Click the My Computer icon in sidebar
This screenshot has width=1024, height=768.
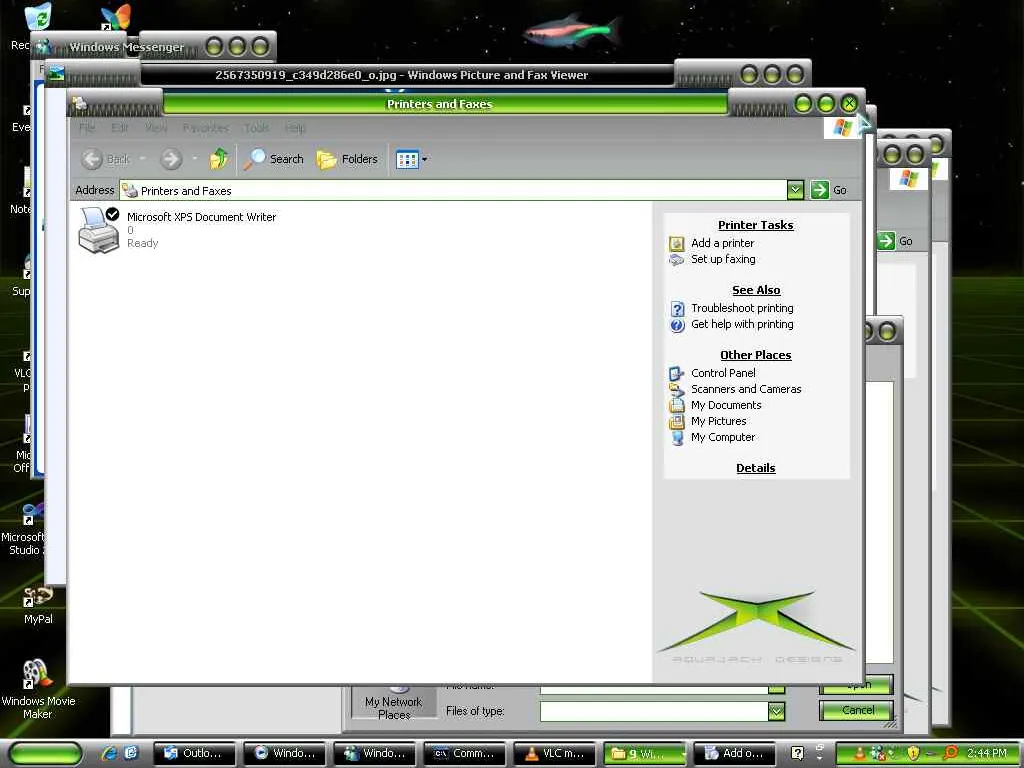[x=677, y=438]
